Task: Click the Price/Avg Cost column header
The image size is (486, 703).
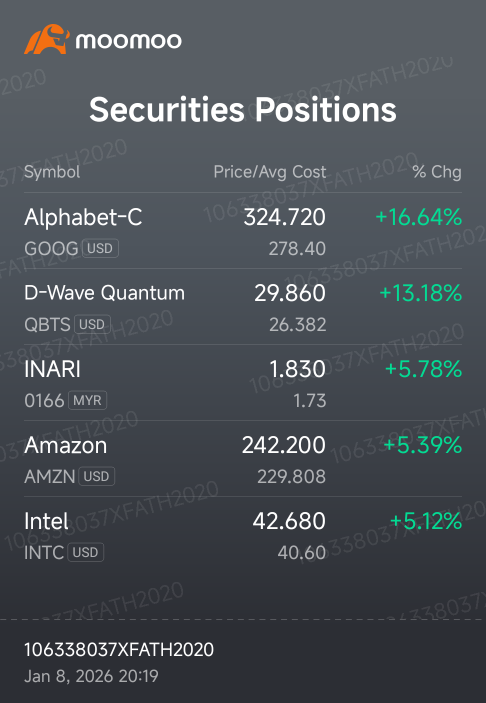Action: [x=270, y=172]
